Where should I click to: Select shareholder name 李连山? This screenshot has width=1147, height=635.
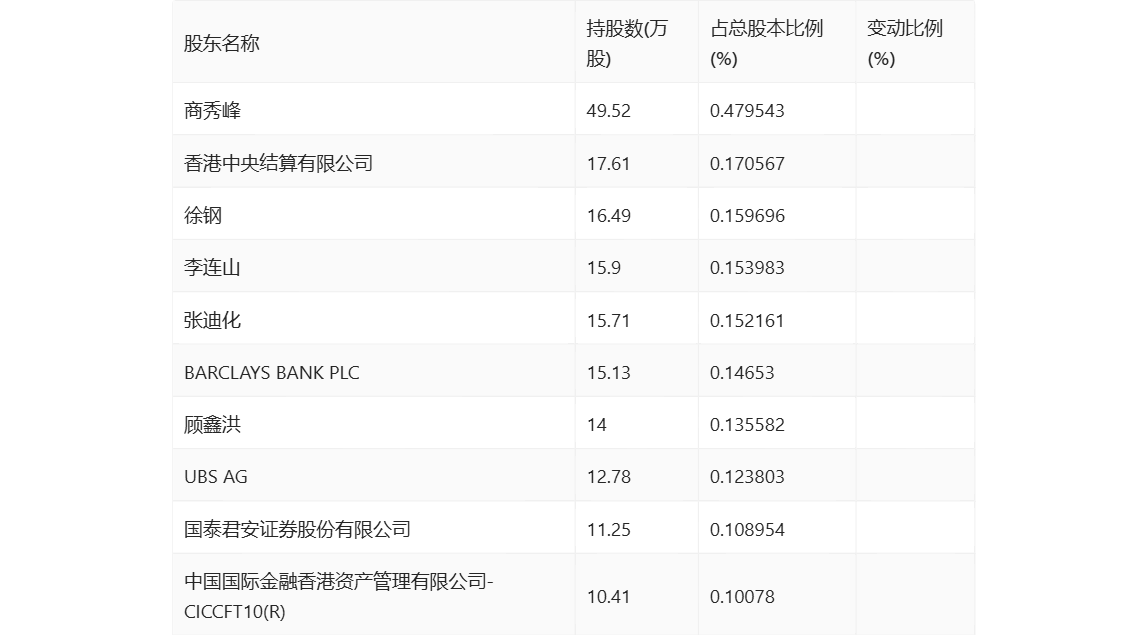[x=212, y=267]
